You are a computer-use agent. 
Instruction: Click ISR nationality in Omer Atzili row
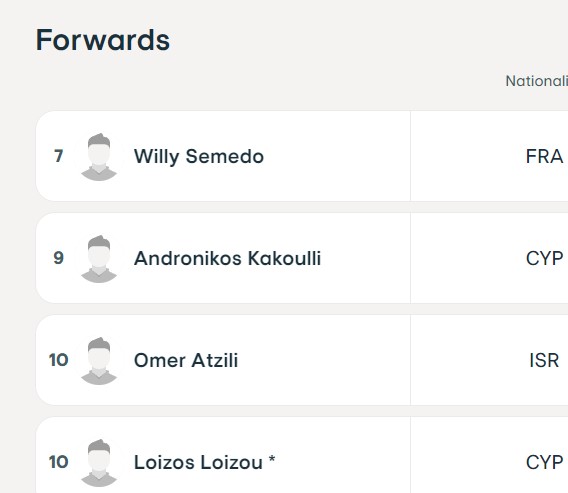(x=544, y=360)
